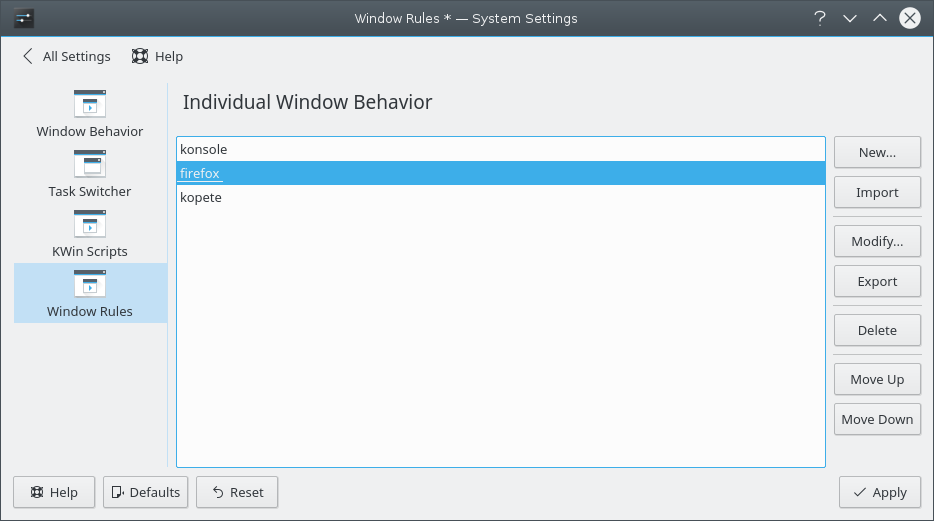Click the lifebuoy Help icon in toolbar
This screenshot has height=521, width=934.
(140, 57)
